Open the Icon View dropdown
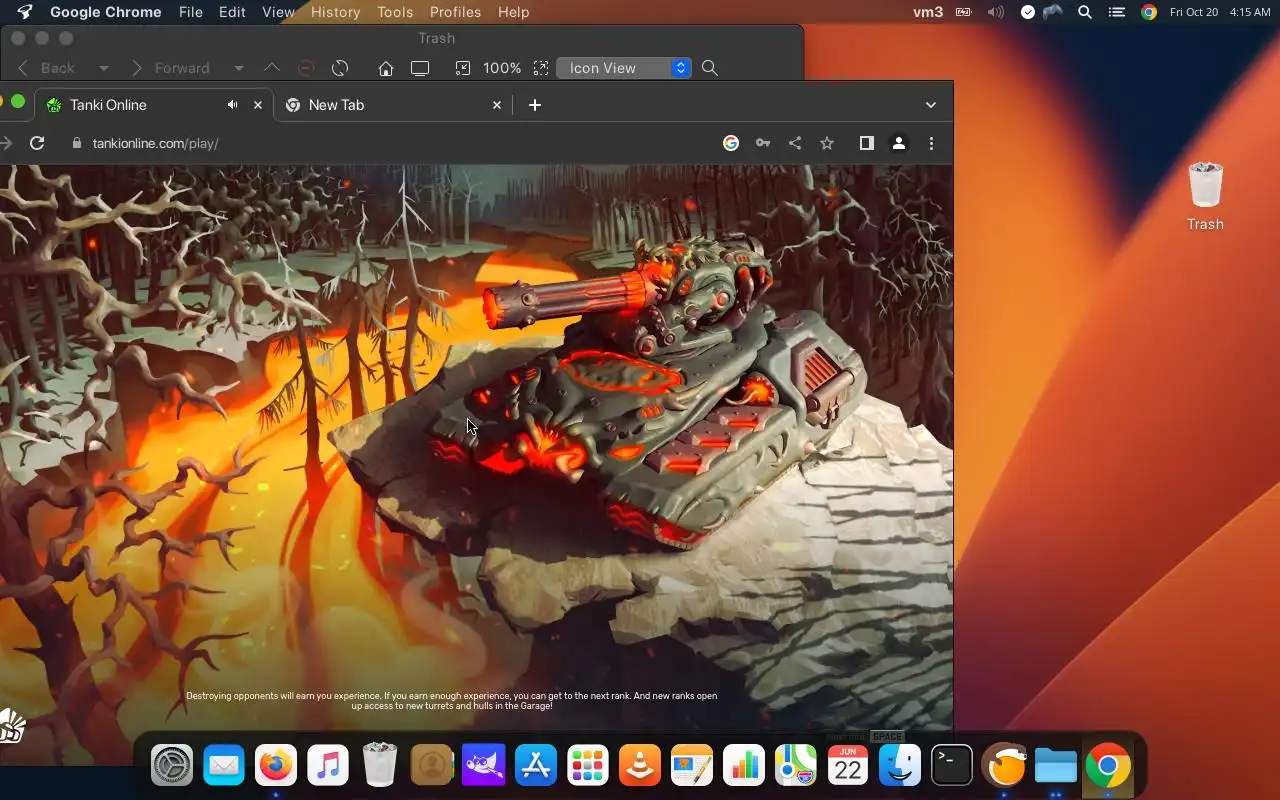 tap(624, 68)
